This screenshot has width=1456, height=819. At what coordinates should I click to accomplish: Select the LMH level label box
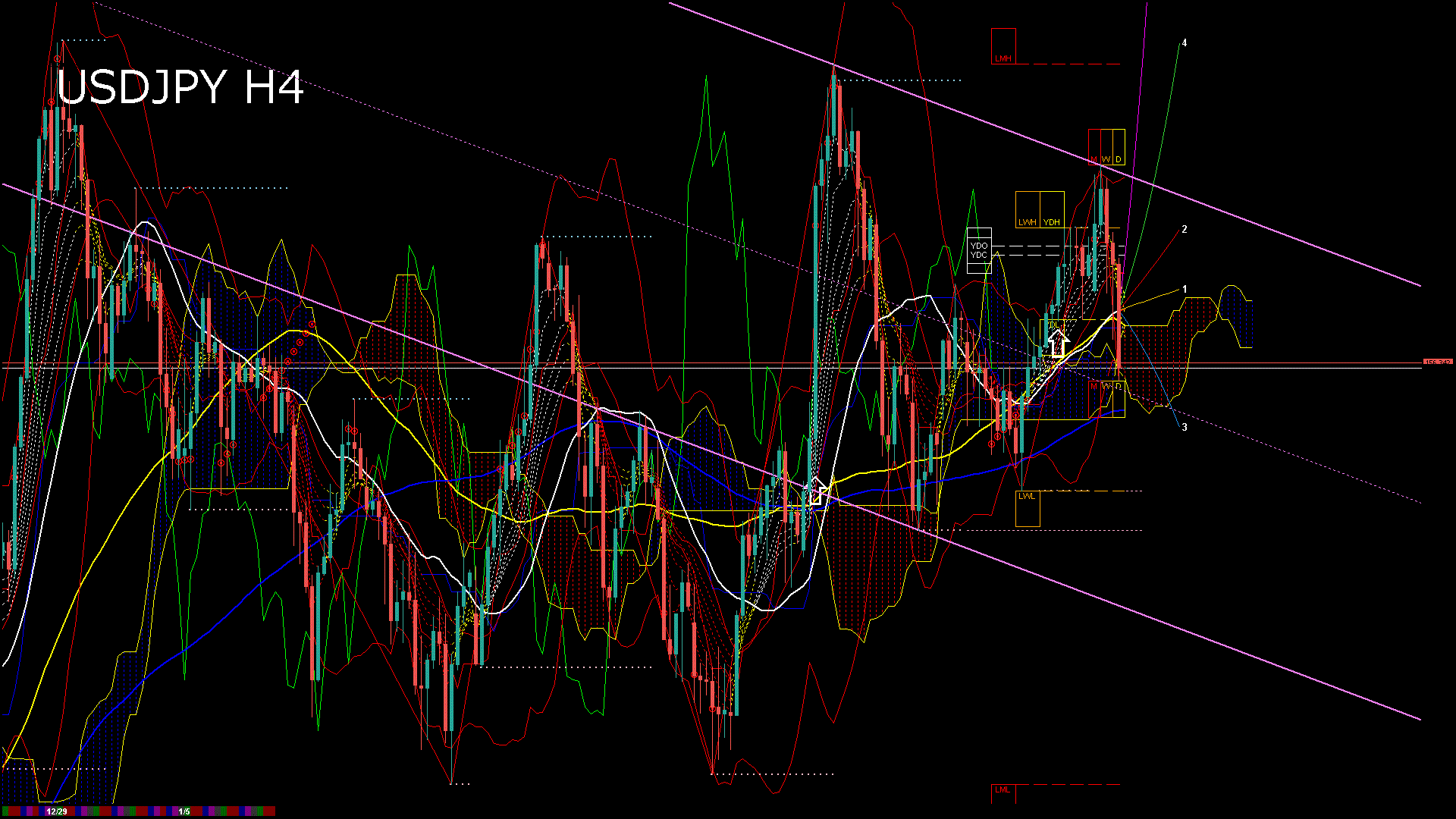(1003, 46)
